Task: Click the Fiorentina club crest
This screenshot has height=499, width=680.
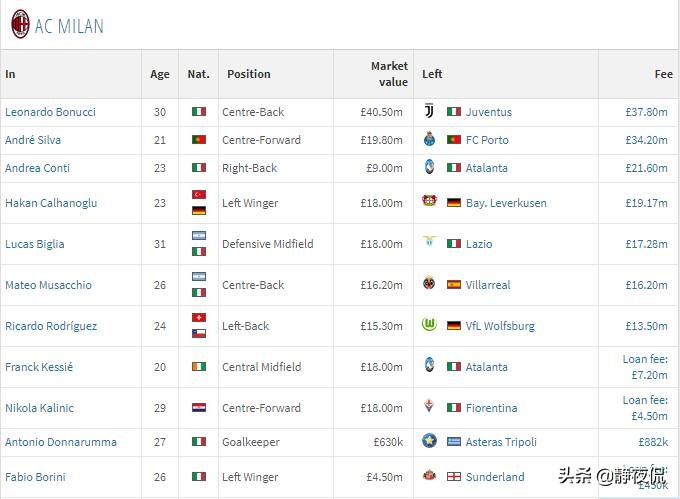Action: (x=430, y=407)
